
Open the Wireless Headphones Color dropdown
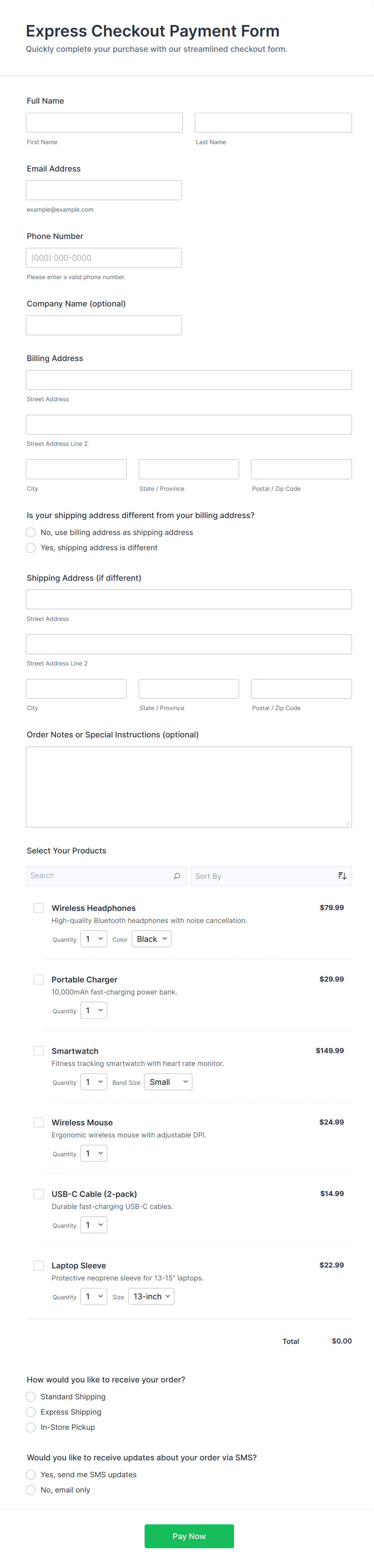click(x=152, y=939)
